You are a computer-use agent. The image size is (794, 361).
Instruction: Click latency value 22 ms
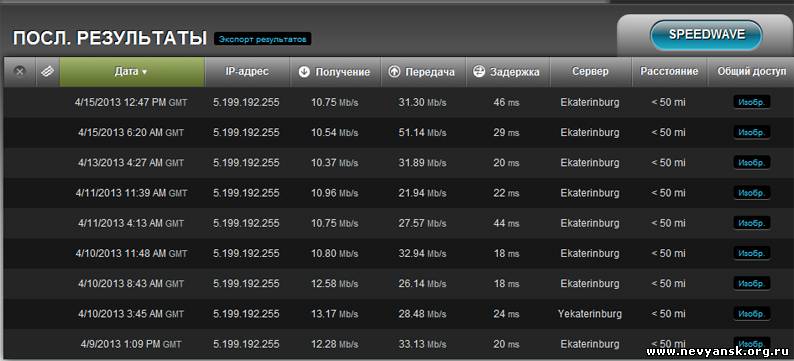[x=506, y=193]
